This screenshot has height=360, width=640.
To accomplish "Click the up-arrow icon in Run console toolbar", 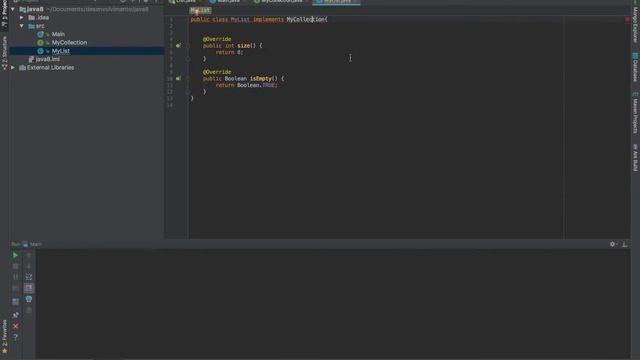I will tap(29, 255).
